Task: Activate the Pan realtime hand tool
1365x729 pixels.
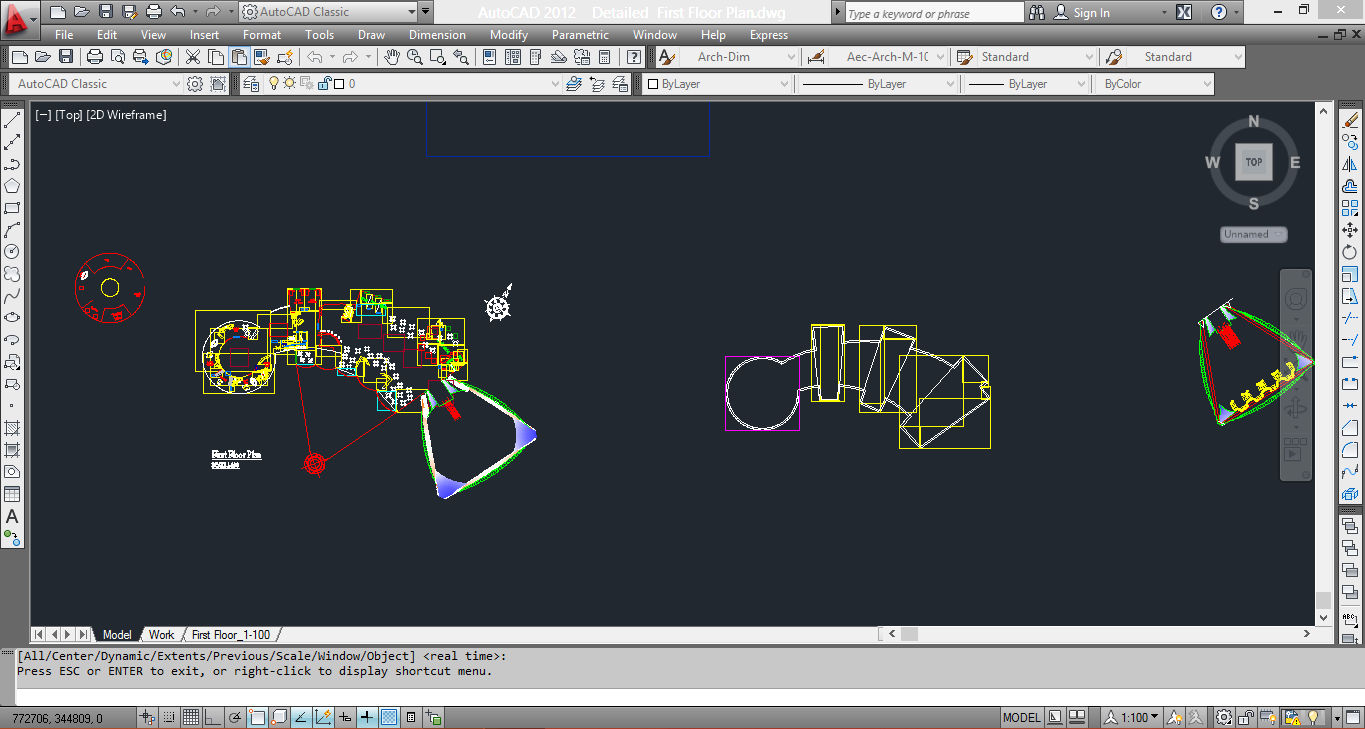Action: click(x=393, y=57)
